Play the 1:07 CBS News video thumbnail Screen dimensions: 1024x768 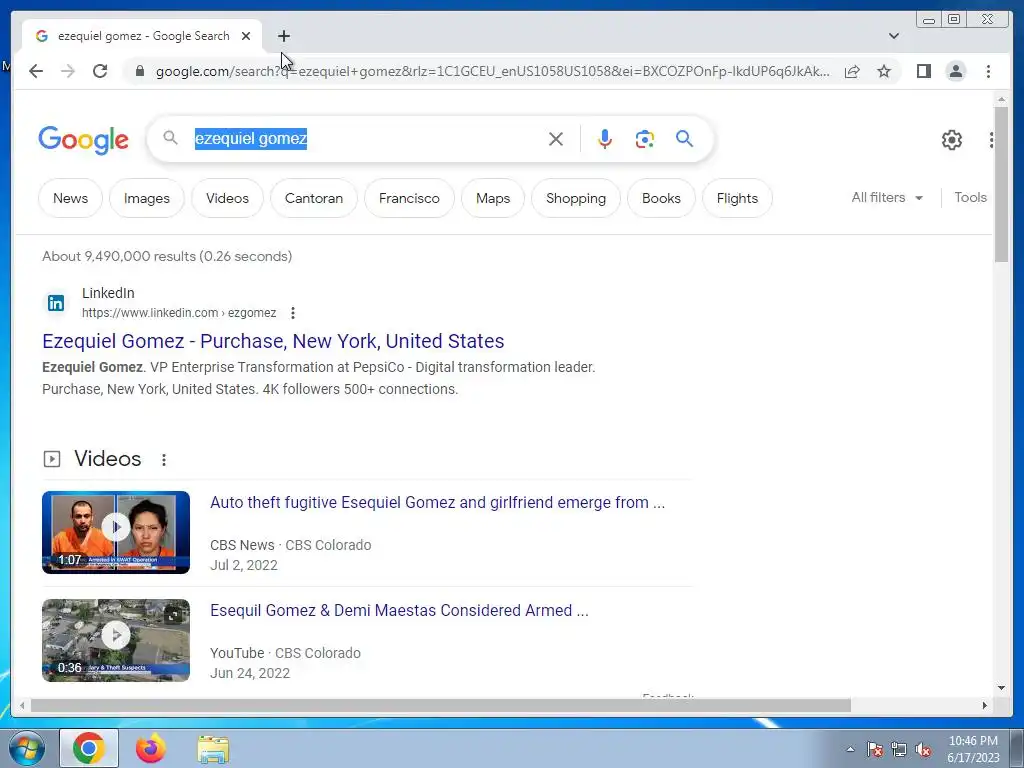pos(116,532)
